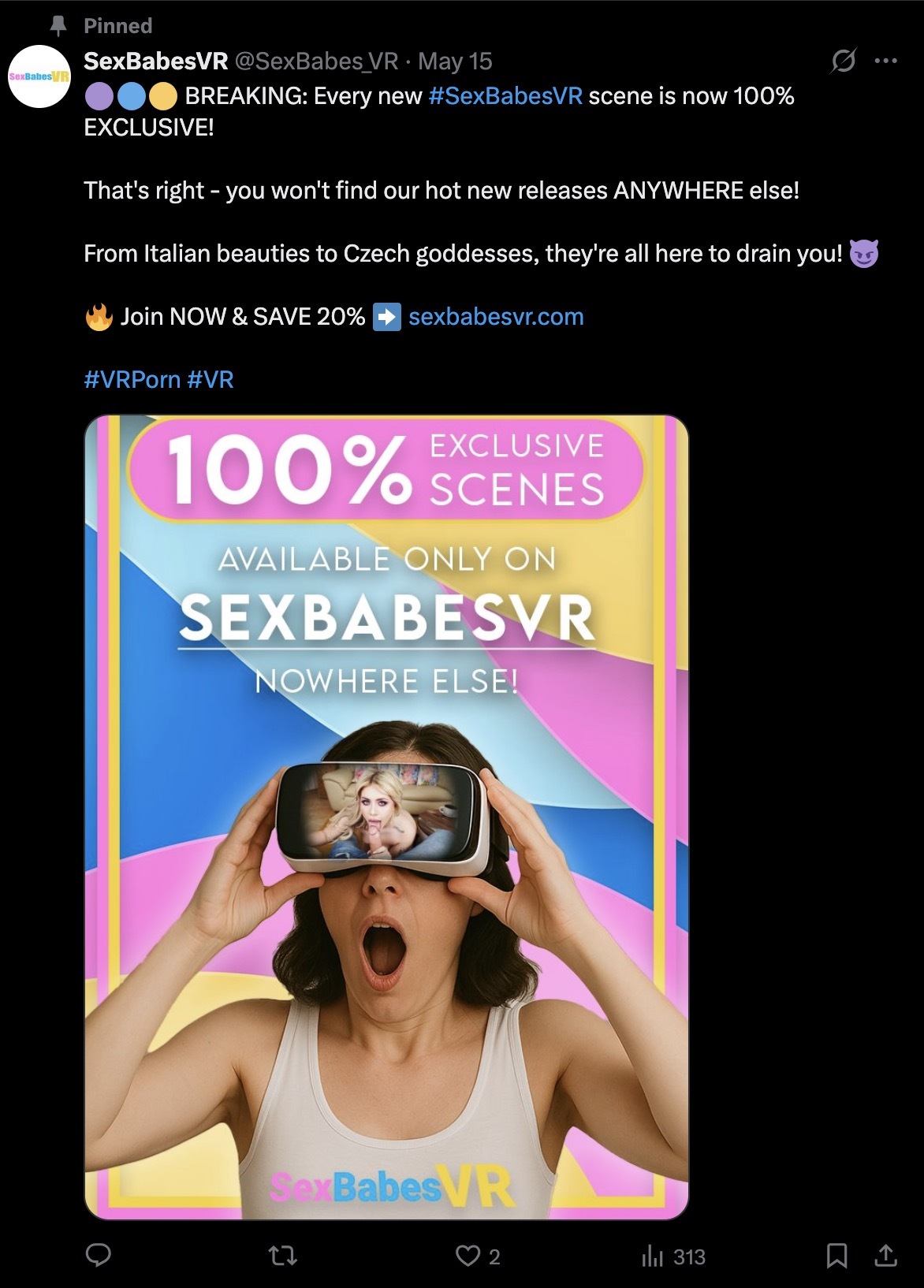Image resolution: width=924 pixels, height=1288 pixels.
Task: Bookmark this post
Action: (836, 1256)
